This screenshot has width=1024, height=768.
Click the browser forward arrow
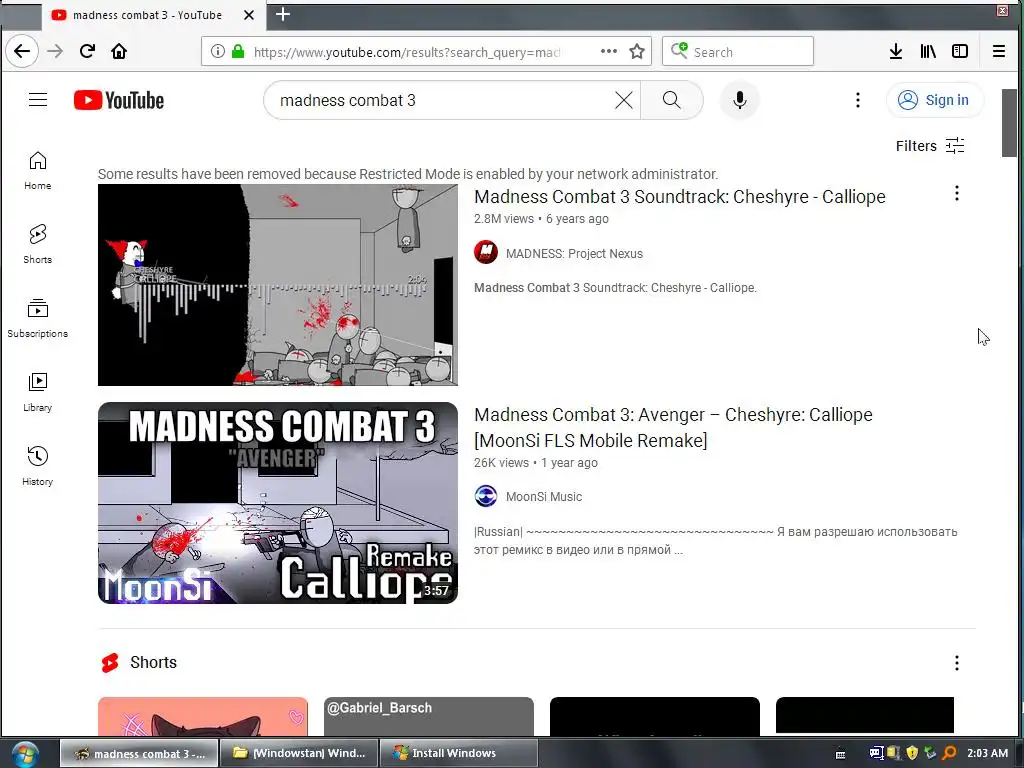[x=56, y=51]
